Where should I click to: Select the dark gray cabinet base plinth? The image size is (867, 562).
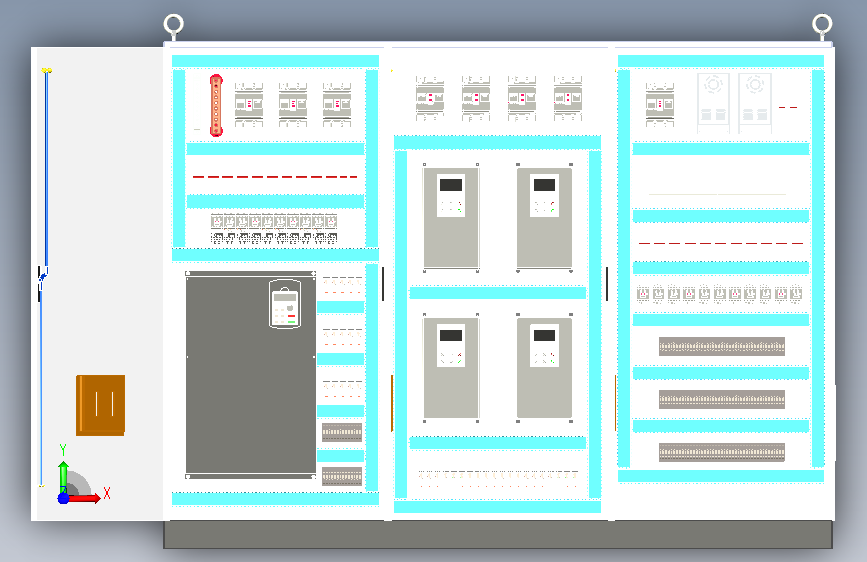pos(498,534)
